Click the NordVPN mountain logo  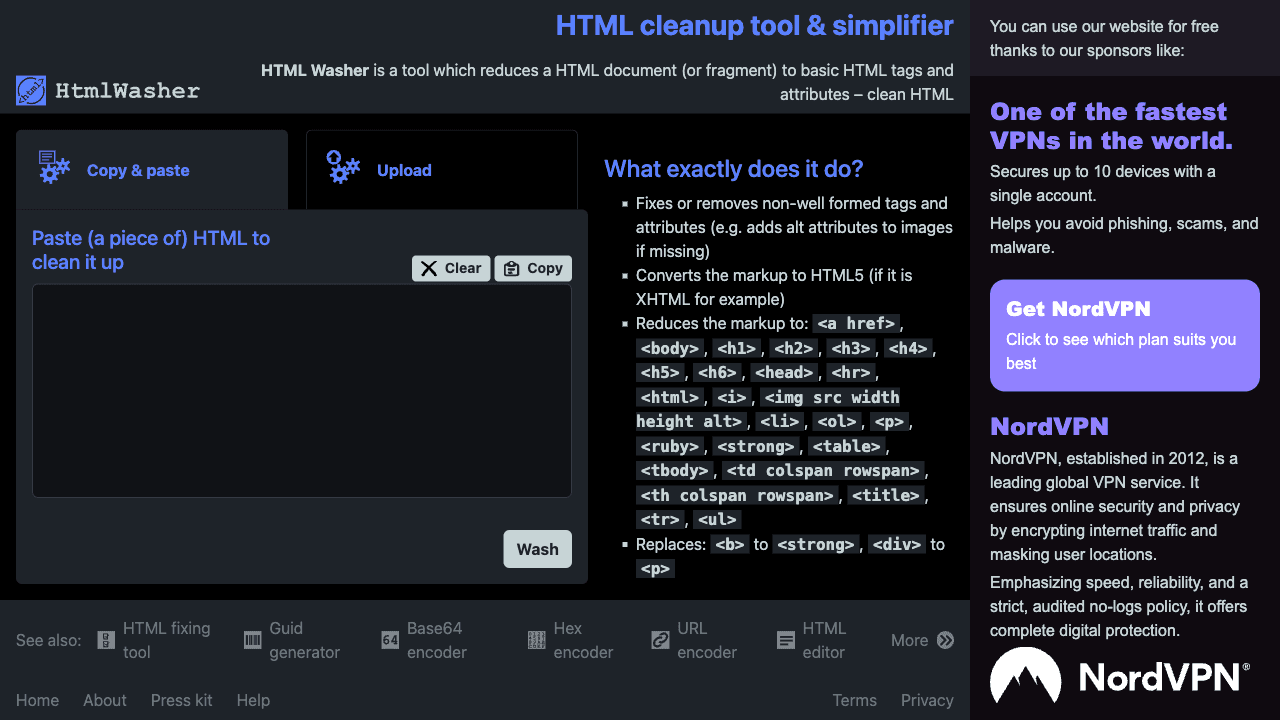pos(1026,676)
